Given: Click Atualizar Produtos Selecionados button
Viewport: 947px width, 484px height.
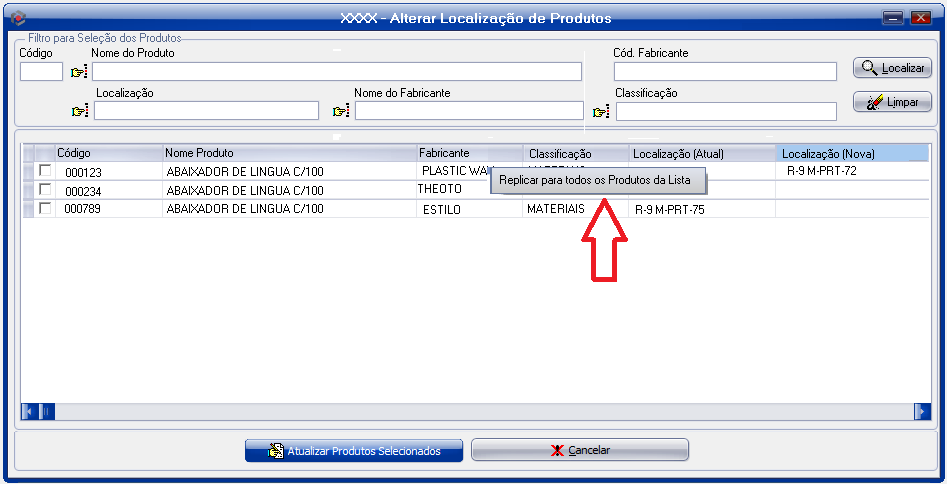Looking at the screenshot, I should coord(354,450).
